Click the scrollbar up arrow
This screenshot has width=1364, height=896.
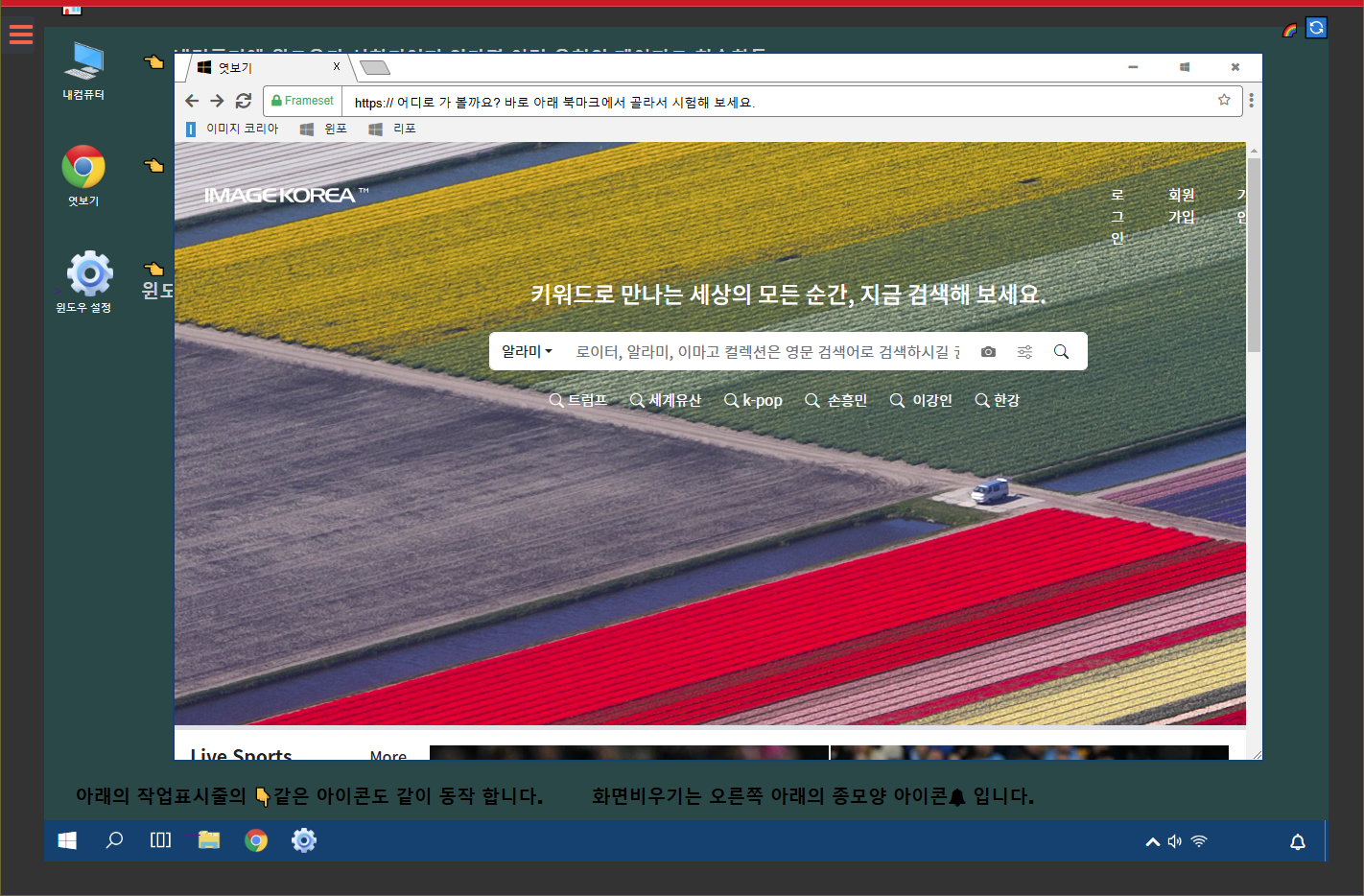(x=1254, y=151)
